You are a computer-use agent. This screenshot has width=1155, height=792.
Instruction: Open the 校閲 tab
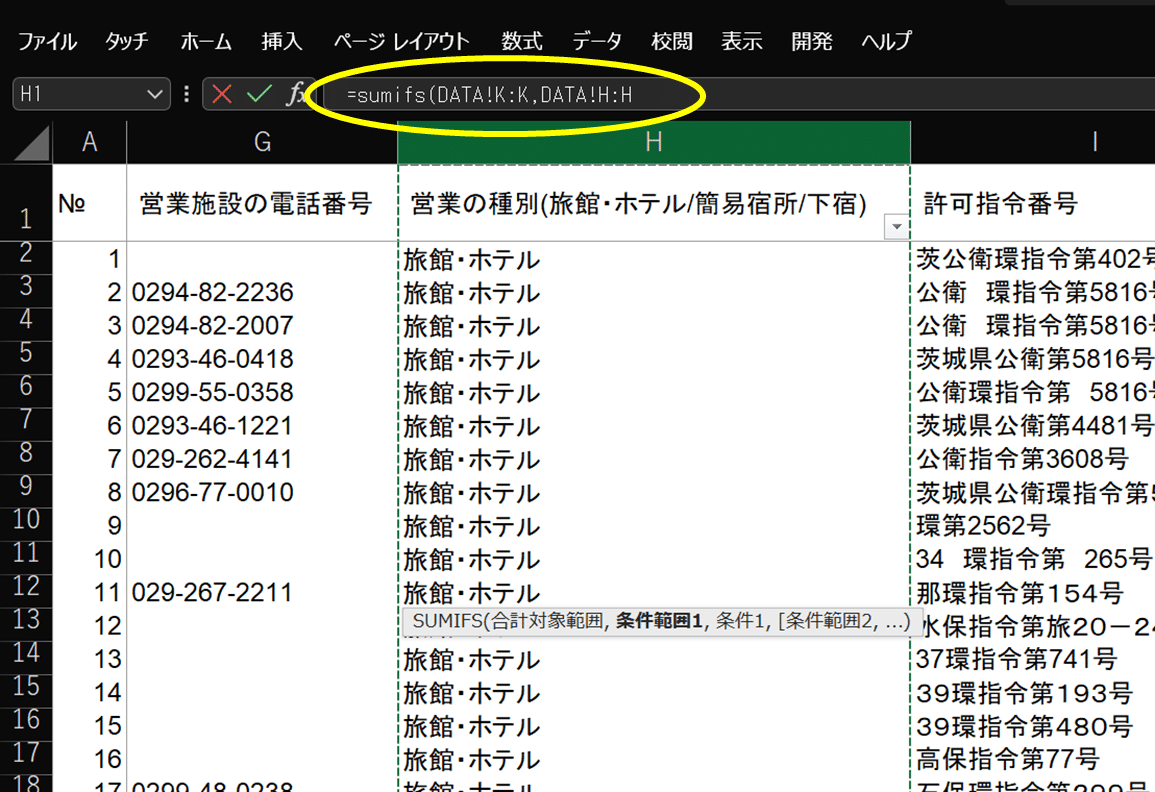click(672, 41)
